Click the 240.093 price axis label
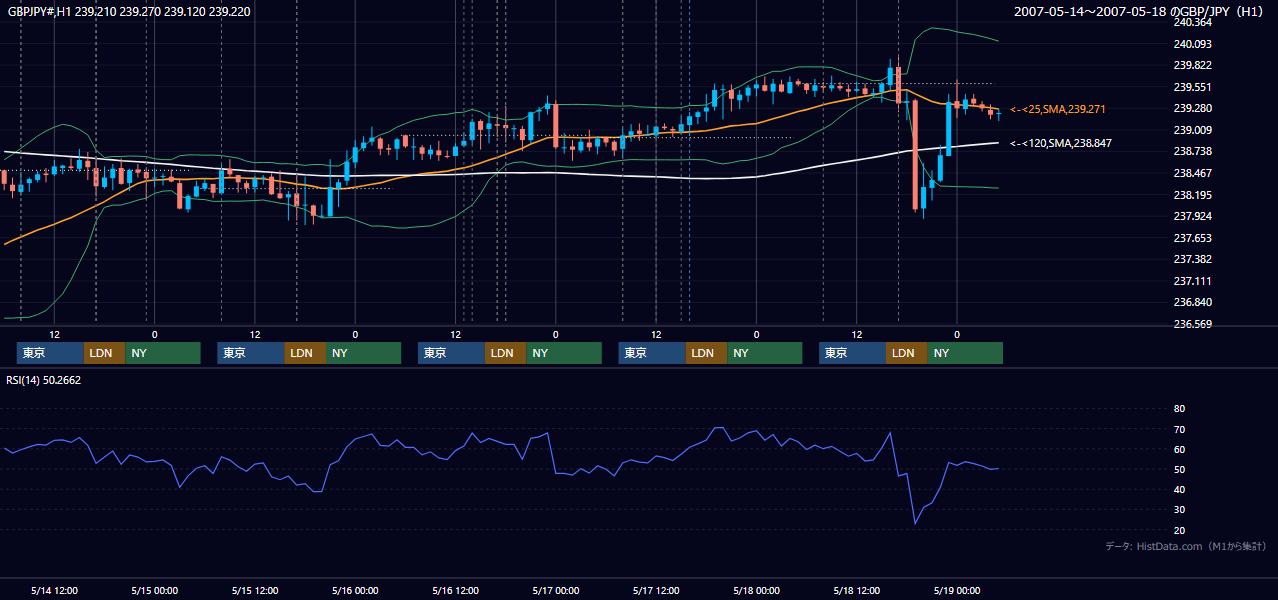Image resolution: width=1278 pixels, height=600 pixels. pyautogui.click(x=1192, y=44)
